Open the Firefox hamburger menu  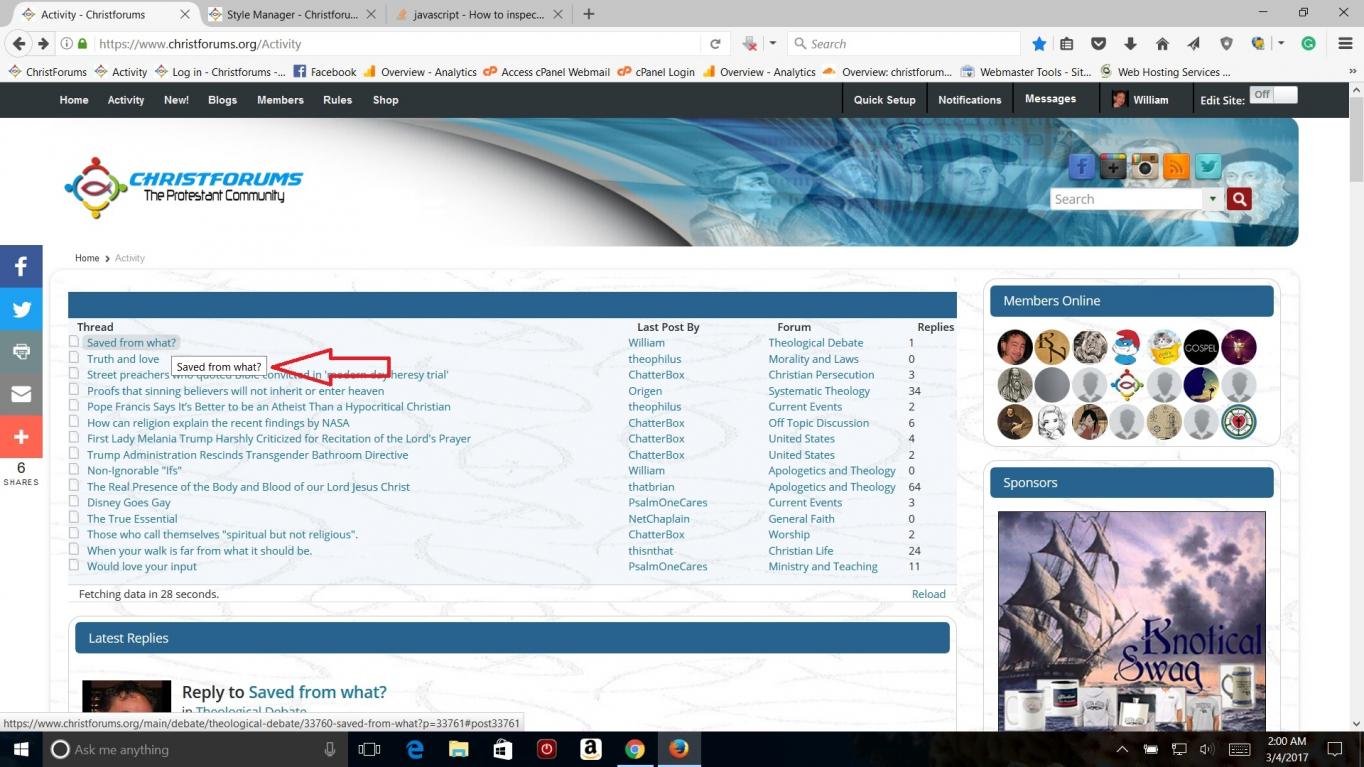coord(1345,44)
